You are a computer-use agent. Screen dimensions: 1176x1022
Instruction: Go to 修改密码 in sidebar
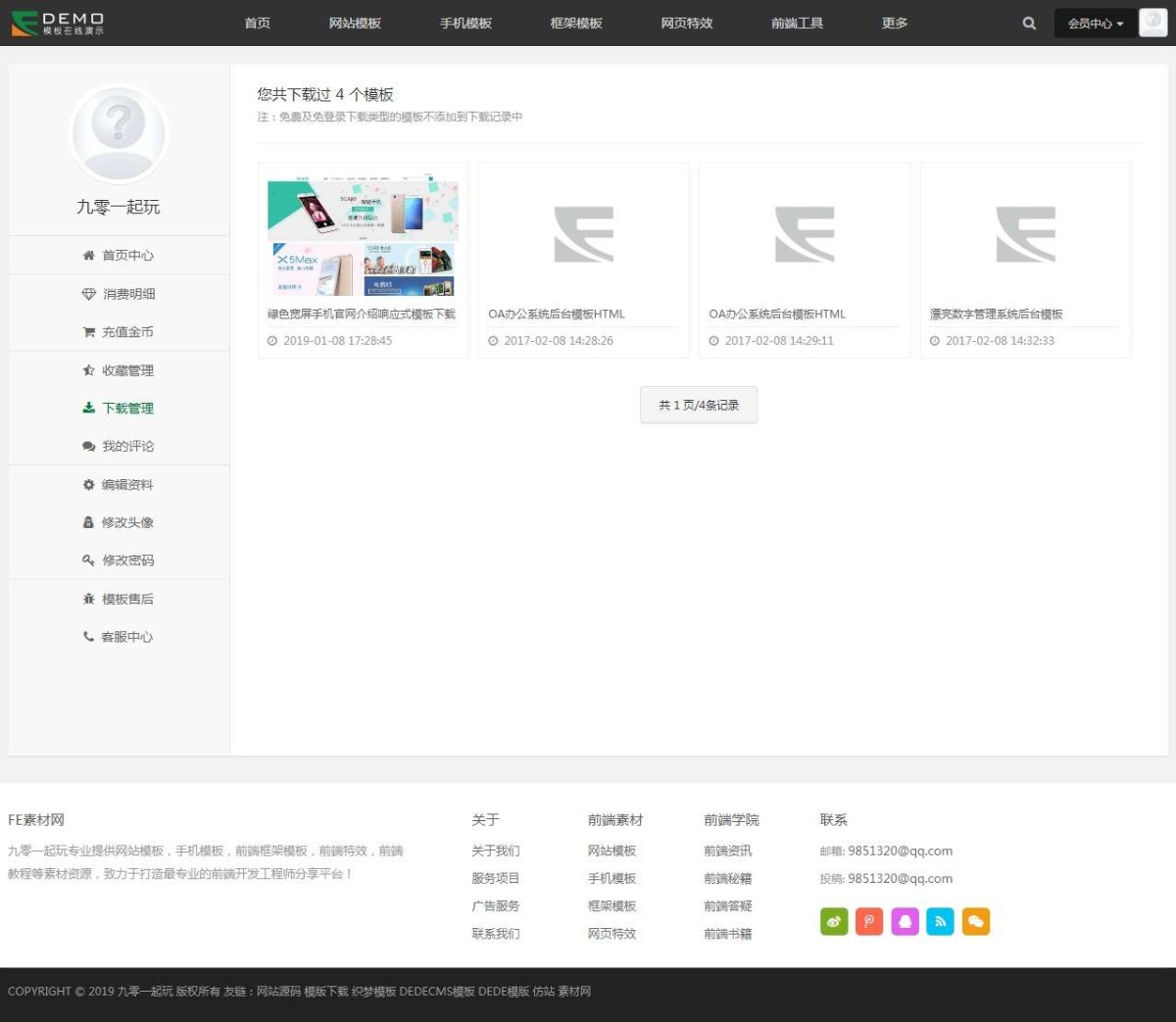tap(127, 560)
